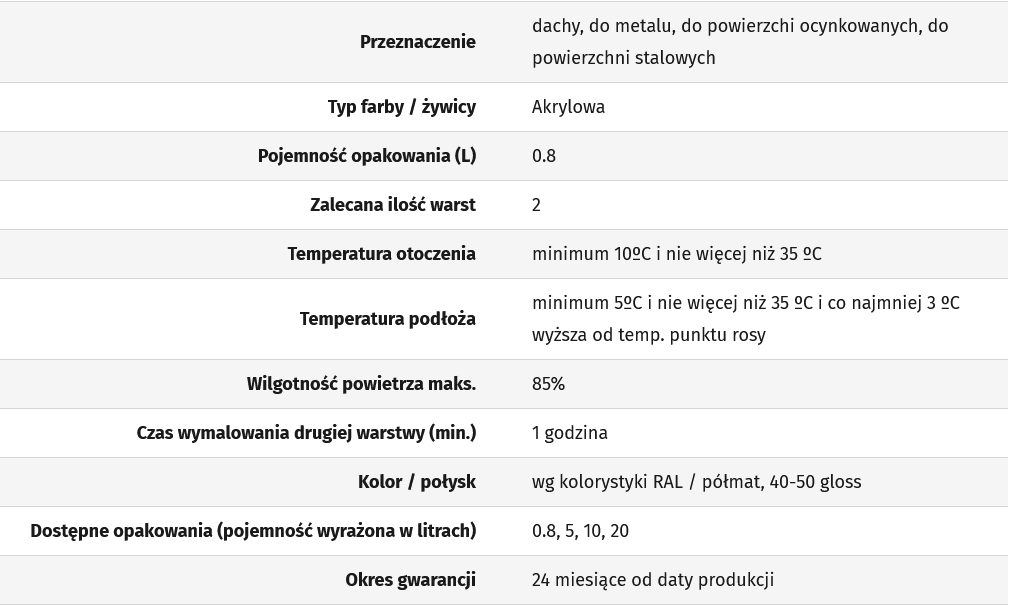This screenshot has height=605, width=1009.
Task: Click the "Temperatura otoczenia" label
Action: coord(381,254)
